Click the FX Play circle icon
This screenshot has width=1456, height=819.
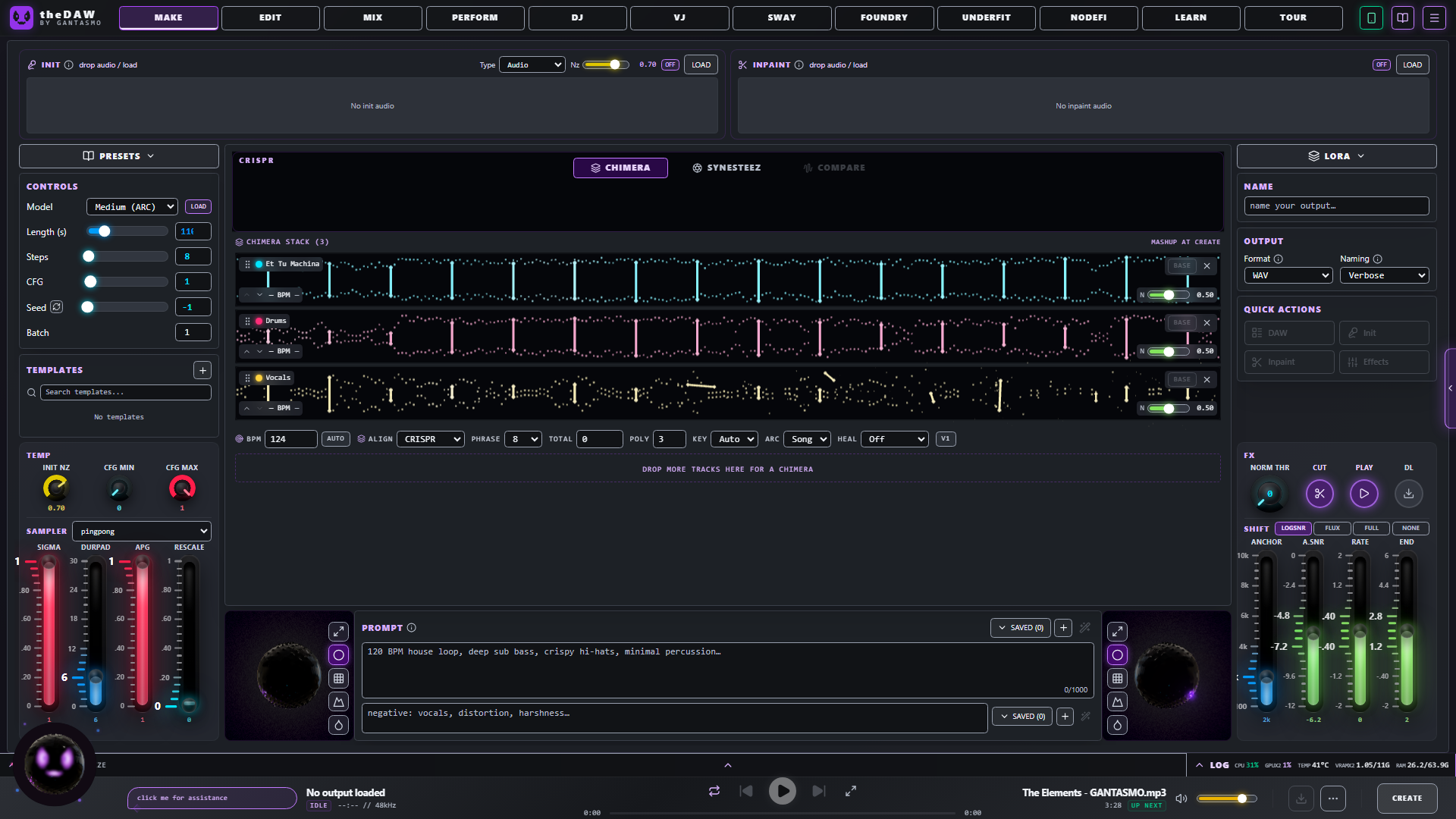pos(1364,494)
